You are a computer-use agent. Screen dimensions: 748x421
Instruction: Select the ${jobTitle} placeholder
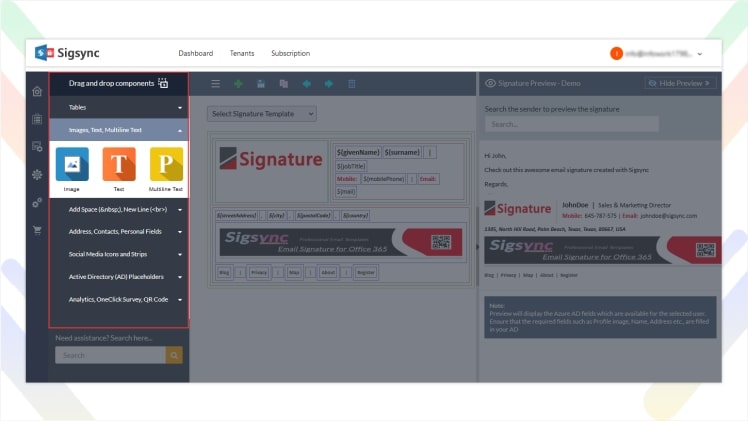351,166
